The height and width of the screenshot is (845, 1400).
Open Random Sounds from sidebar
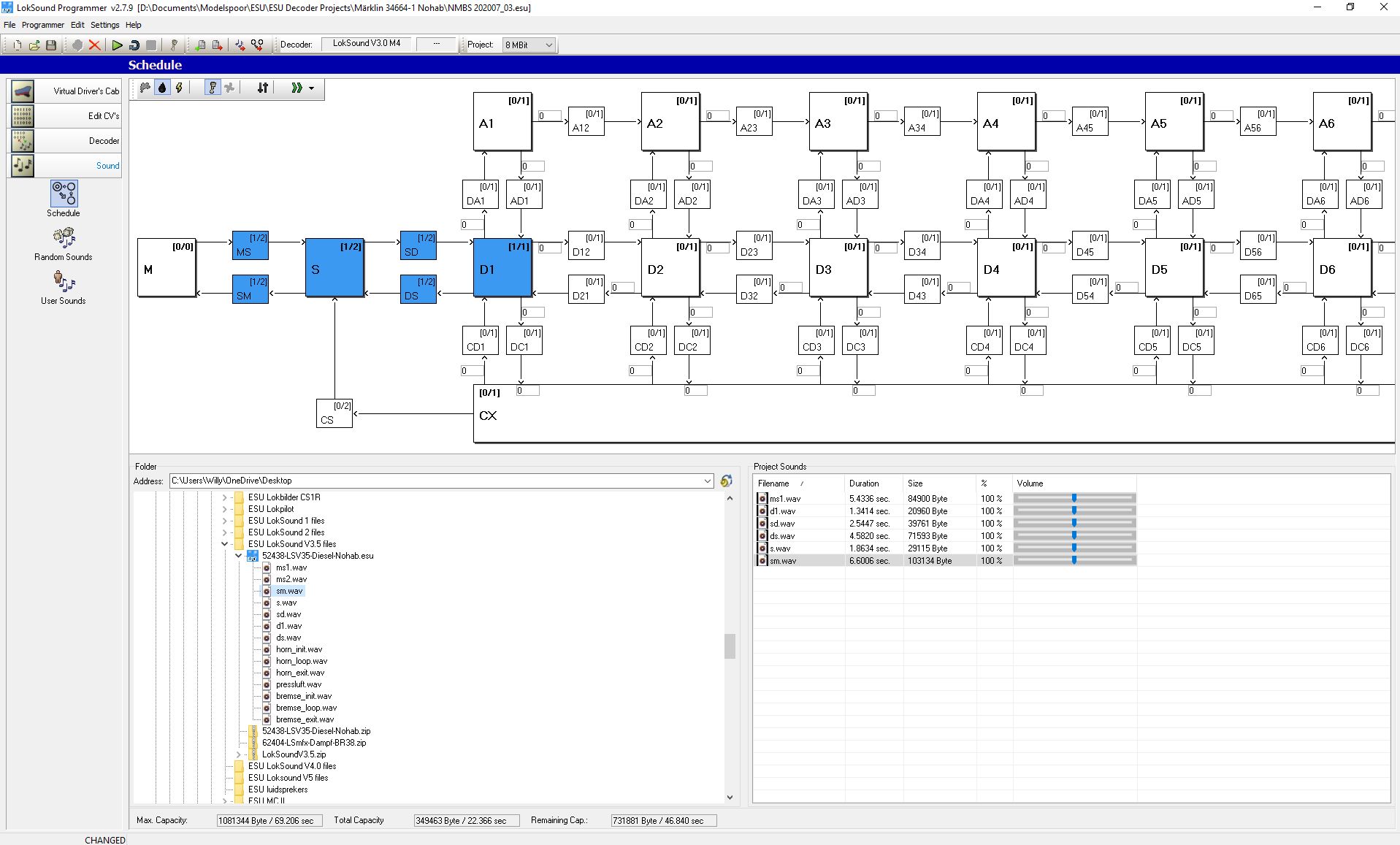[x=64, y=244]
